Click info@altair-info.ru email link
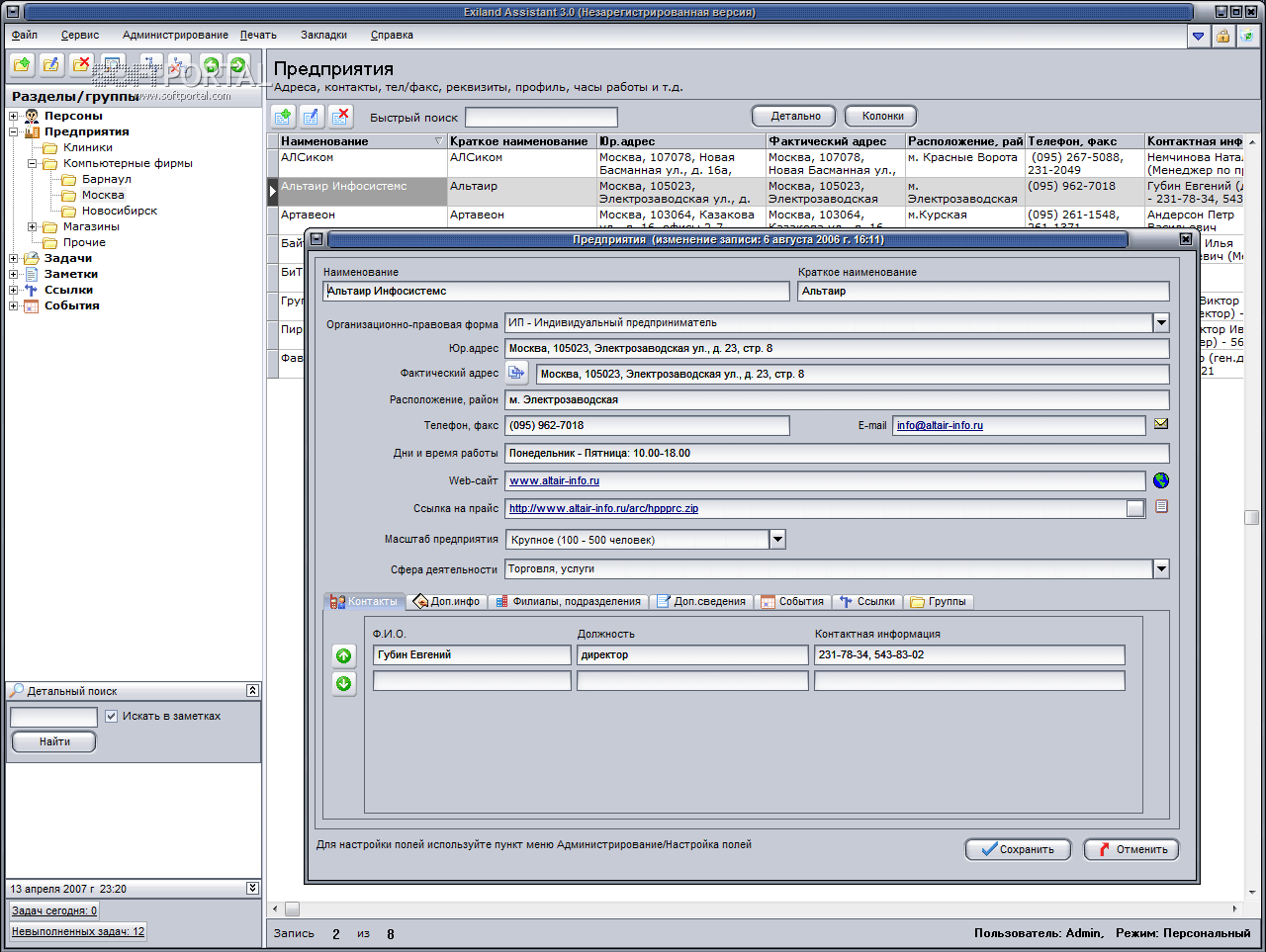The width and height of the screenshot is (1266, 952). click(940, 425)
